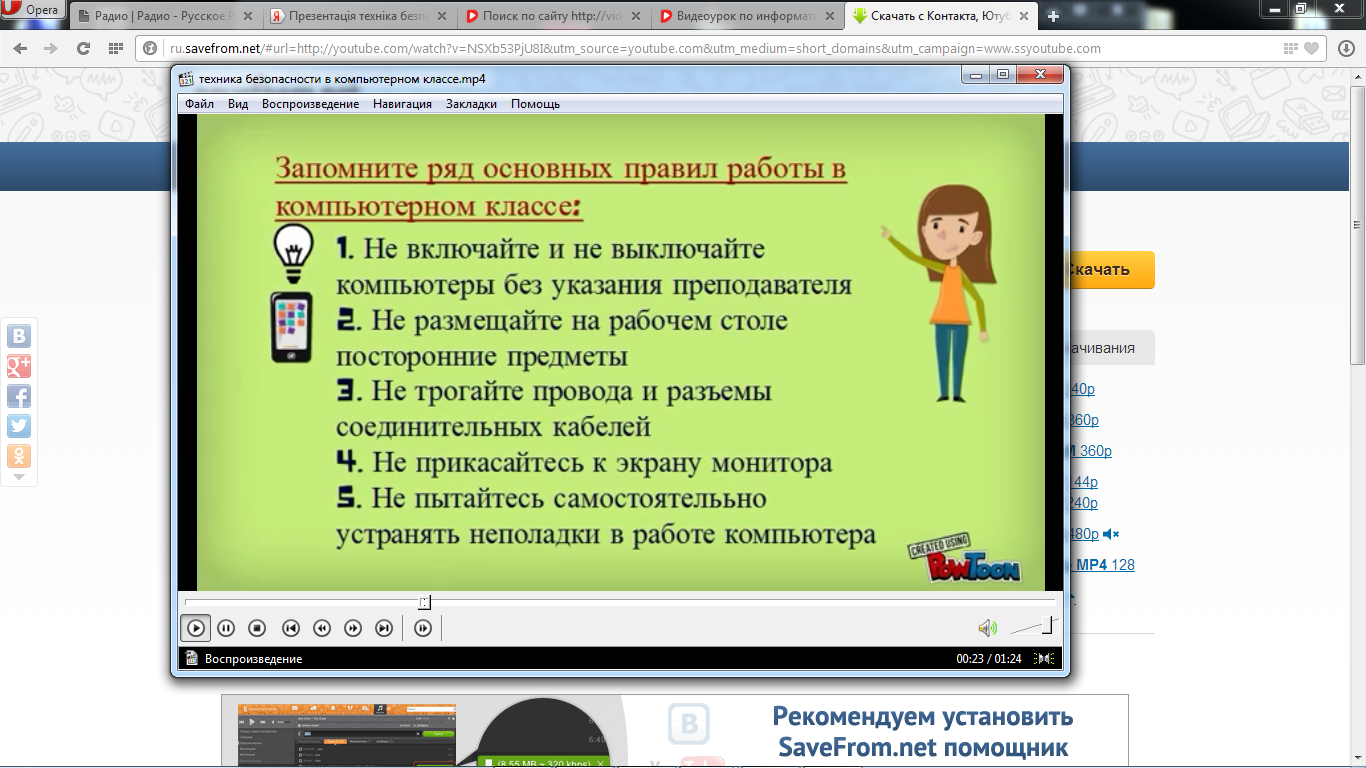Open the Файл menu
Viewport: 1366px width, 768px height.
199,104
